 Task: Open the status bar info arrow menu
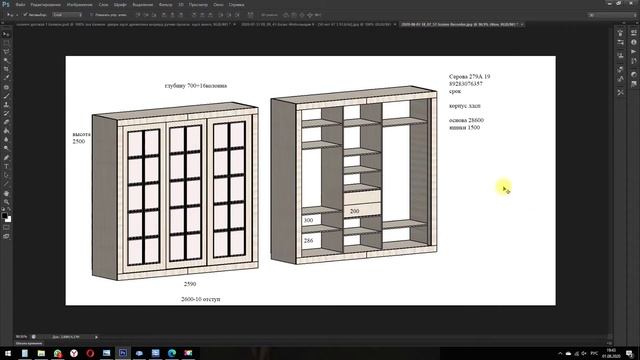tap(96, 337)
